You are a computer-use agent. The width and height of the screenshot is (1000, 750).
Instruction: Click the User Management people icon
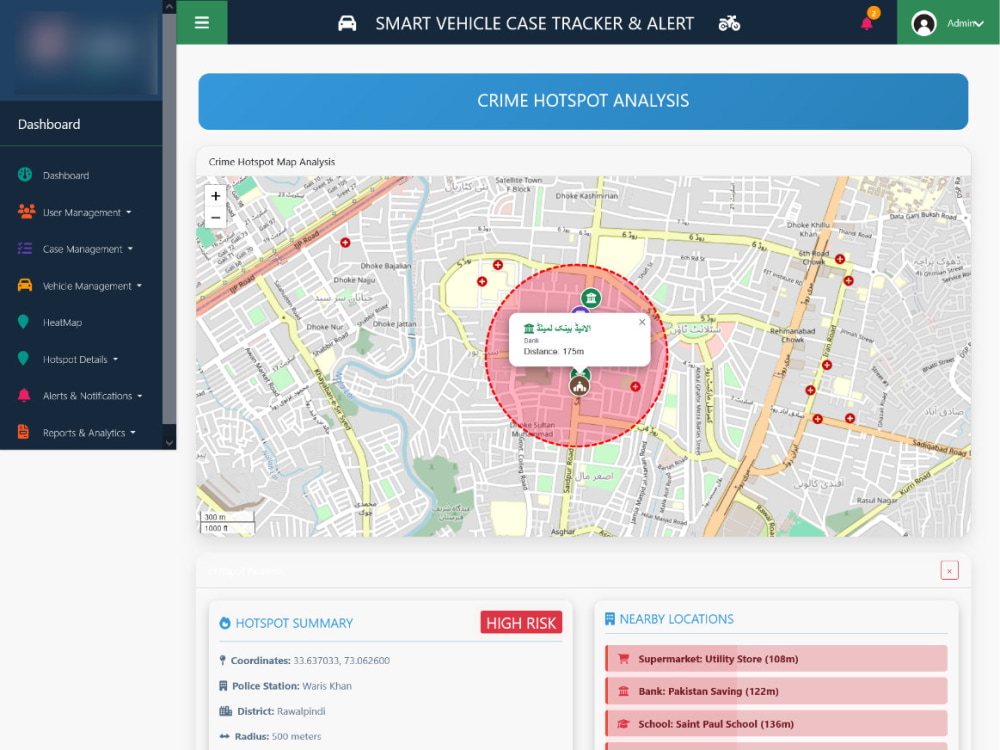pos(26,211)
